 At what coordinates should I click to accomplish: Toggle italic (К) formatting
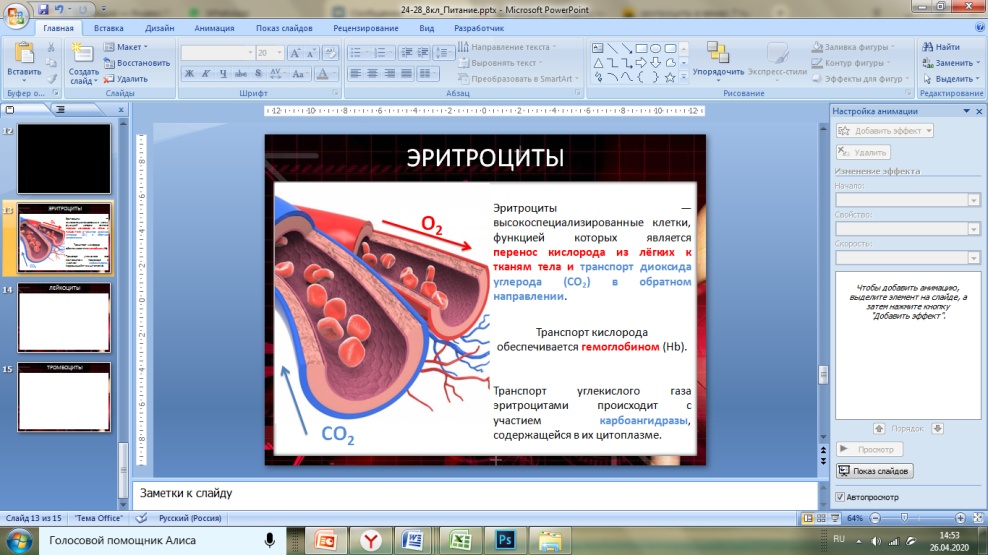[x=206, y=73]
